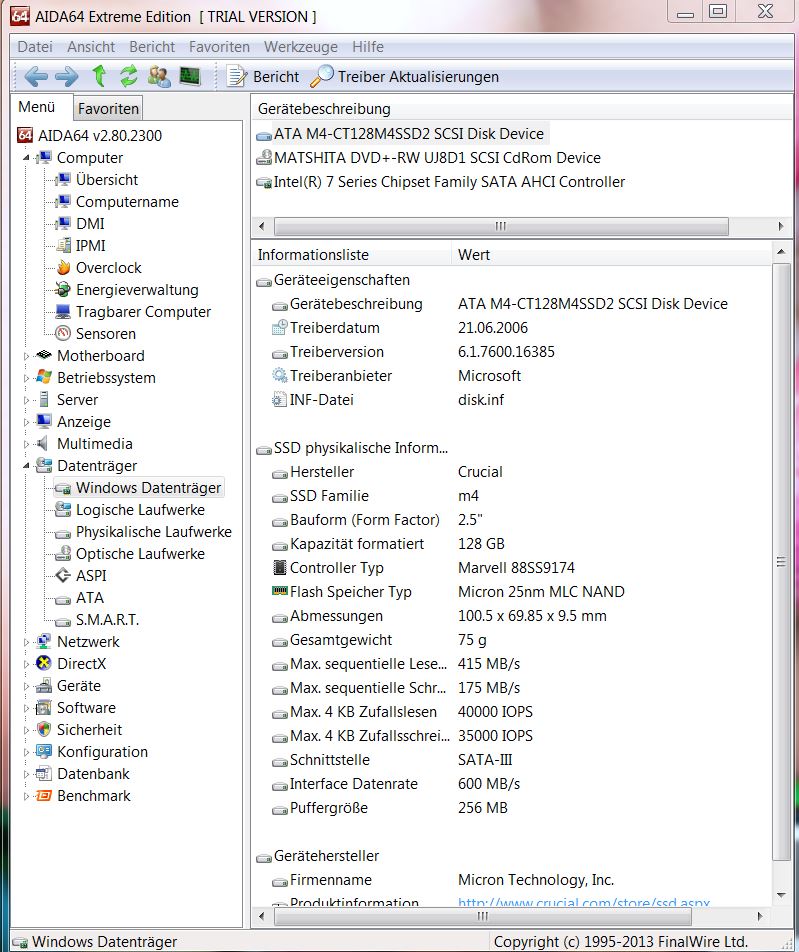Select Computername in the tree
Screen dimensions: 799x952
[x=127, y=202]
